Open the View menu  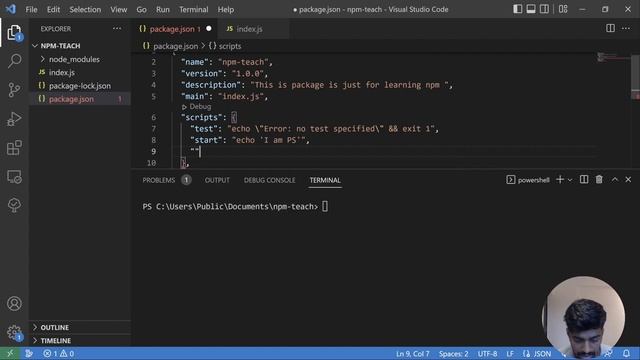(118, 9)
